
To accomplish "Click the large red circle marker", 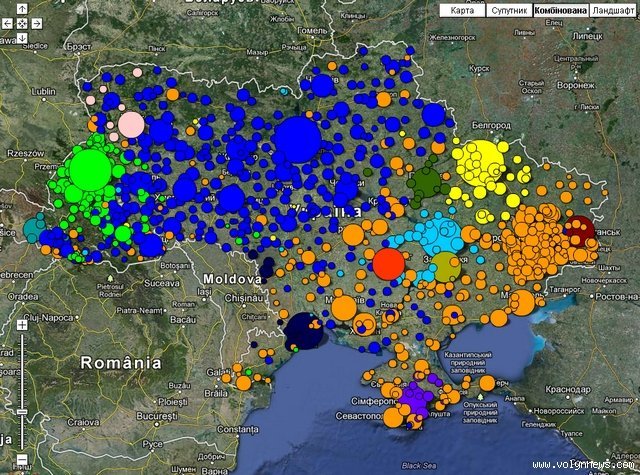I will (x=388, y=263).
